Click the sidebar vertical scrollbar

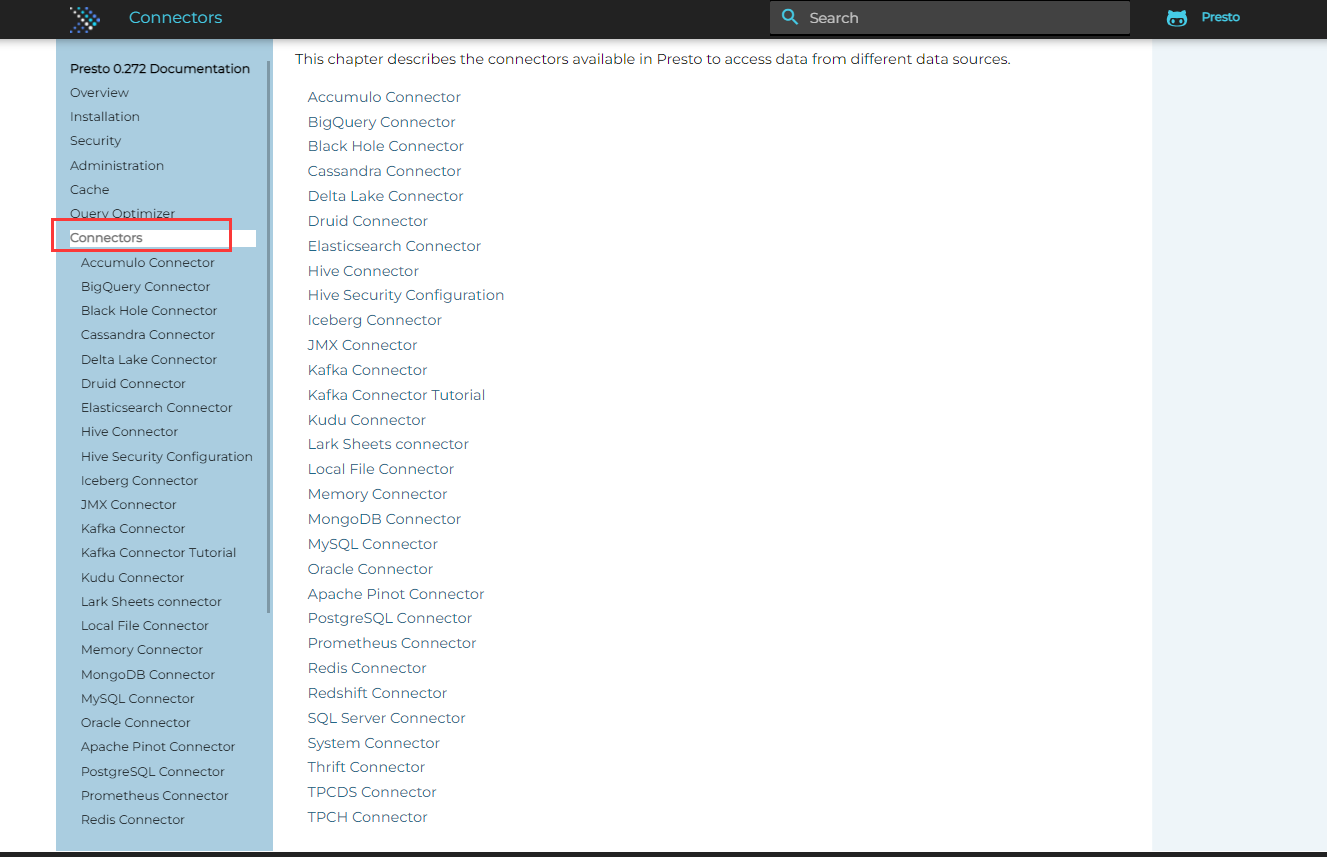[x=268, y=335]
